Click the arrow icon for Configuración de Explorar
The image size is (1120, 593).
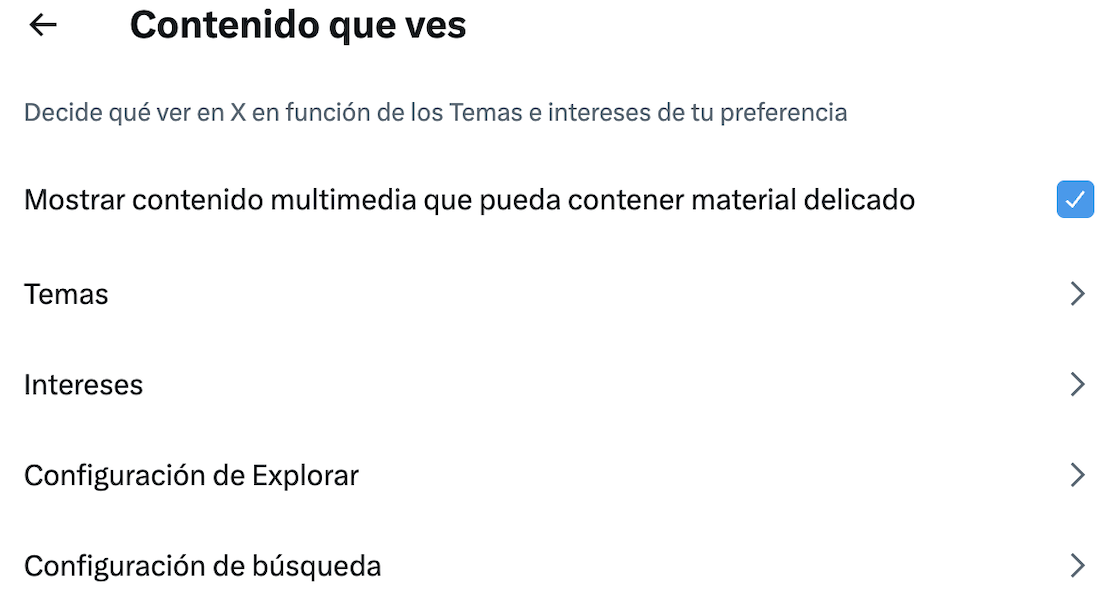(1077, 475)
